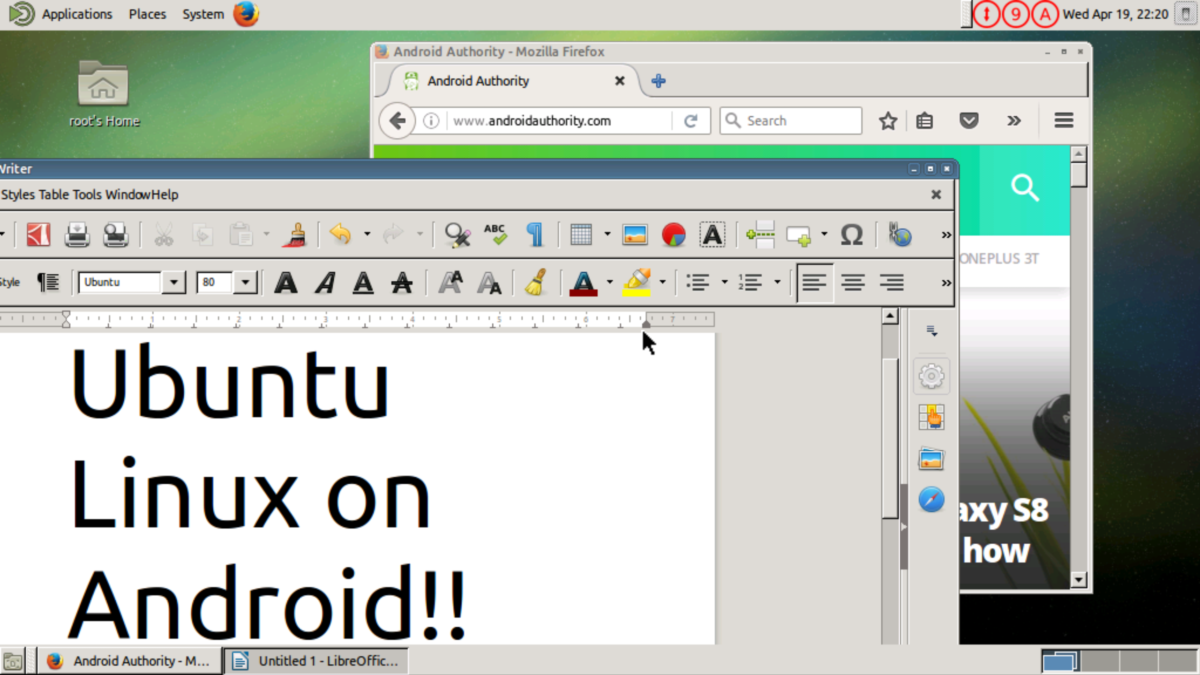This screenshot has height=675, width=1200.
Task: Toggle formatting marks display
Action: 535,234
